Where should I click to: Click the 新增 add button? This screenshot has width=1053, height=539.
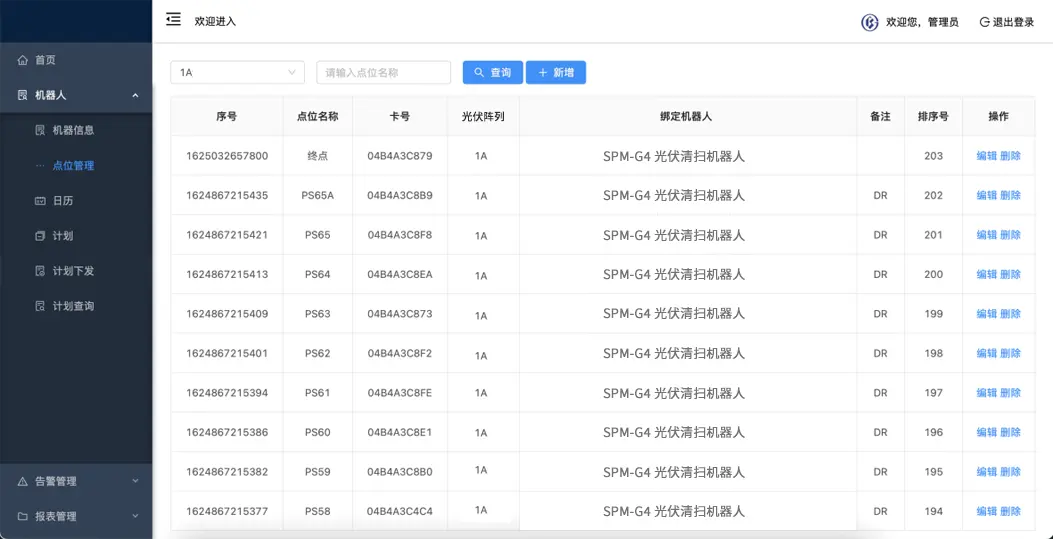point(556,72)
